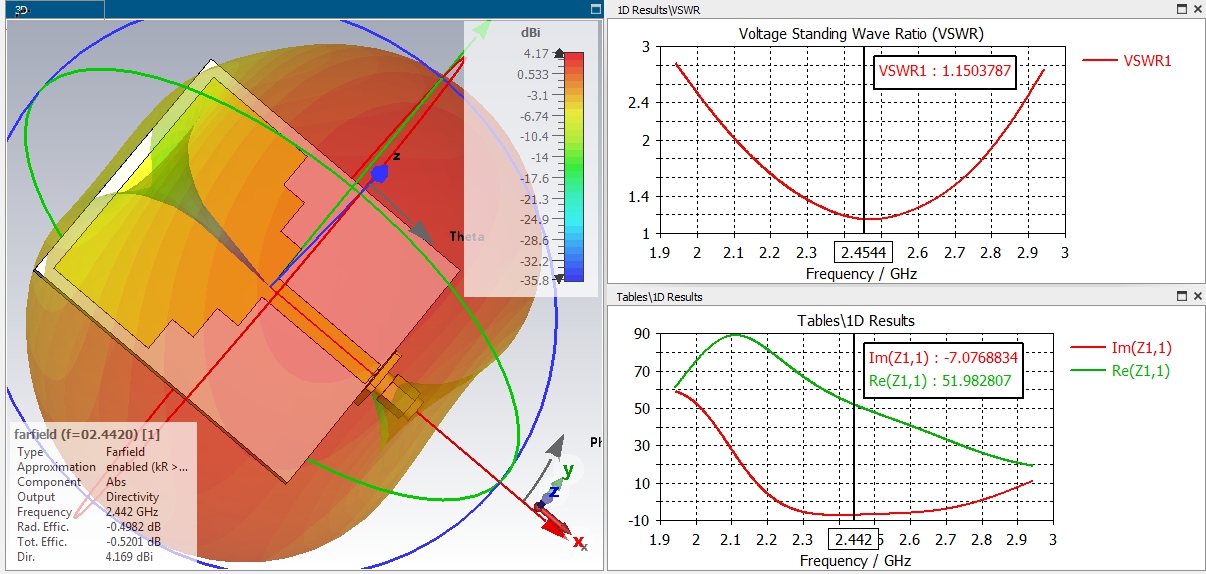Select the Re(Z1,1) legend entry

(x=1121, y=371)
